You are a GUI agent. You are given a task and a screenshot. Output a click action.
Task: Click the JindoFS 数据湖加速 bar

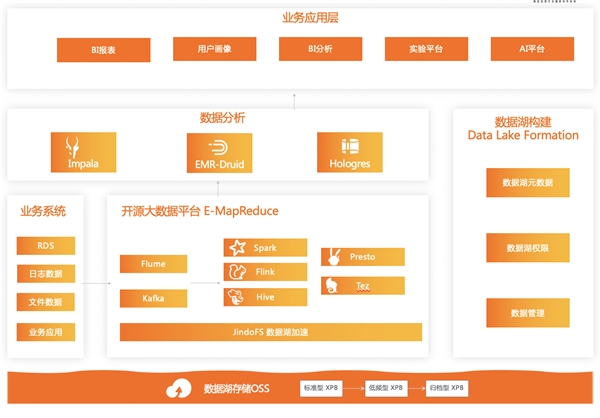pyautogui.click(x=271, y=332)
